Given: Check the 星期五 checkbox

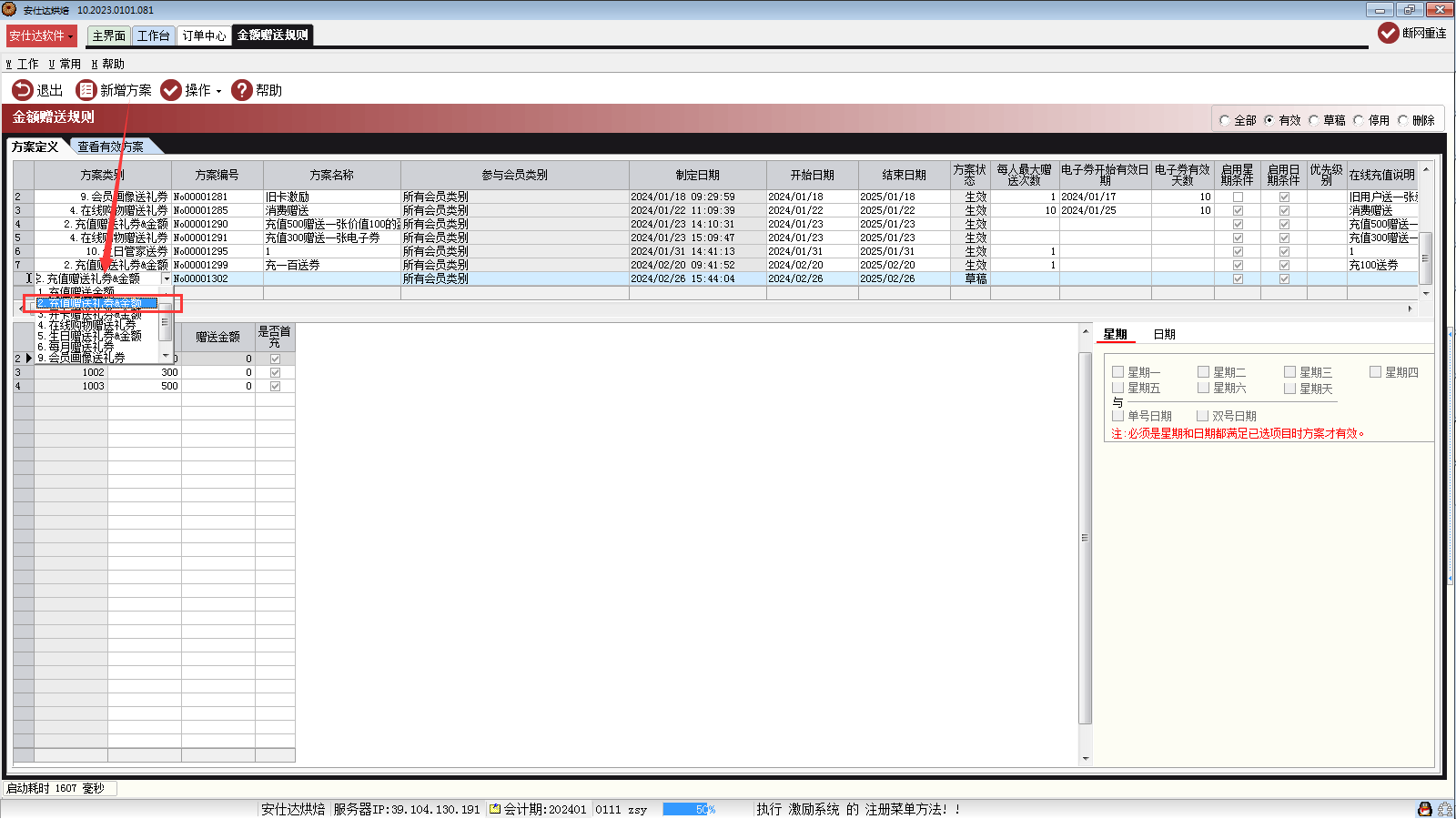Looking at the screenshot, I should click(x=1118, y=389).
